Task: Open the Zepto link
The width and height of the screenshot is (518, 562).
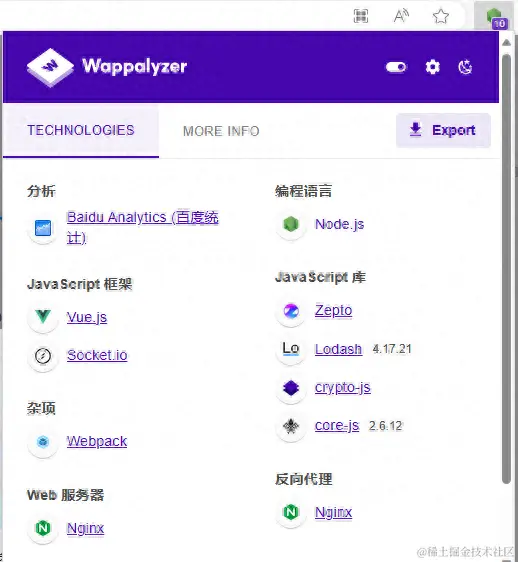Action: (x=333, y=311)
